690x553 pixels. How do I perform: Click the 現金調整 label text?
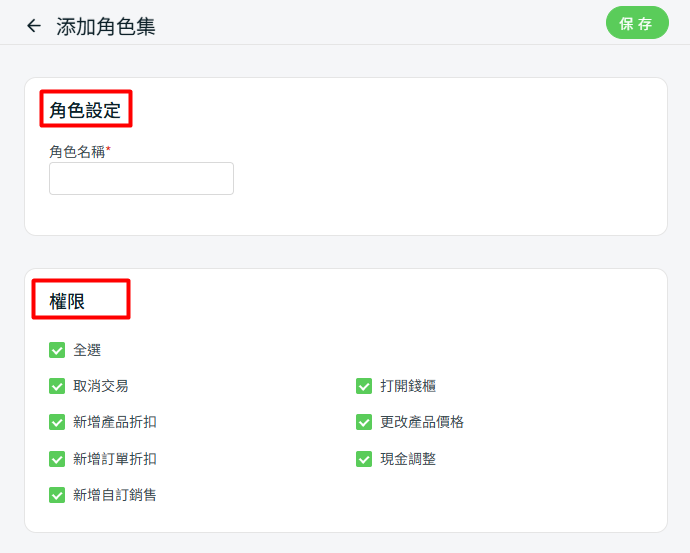(x=408, y=459)
